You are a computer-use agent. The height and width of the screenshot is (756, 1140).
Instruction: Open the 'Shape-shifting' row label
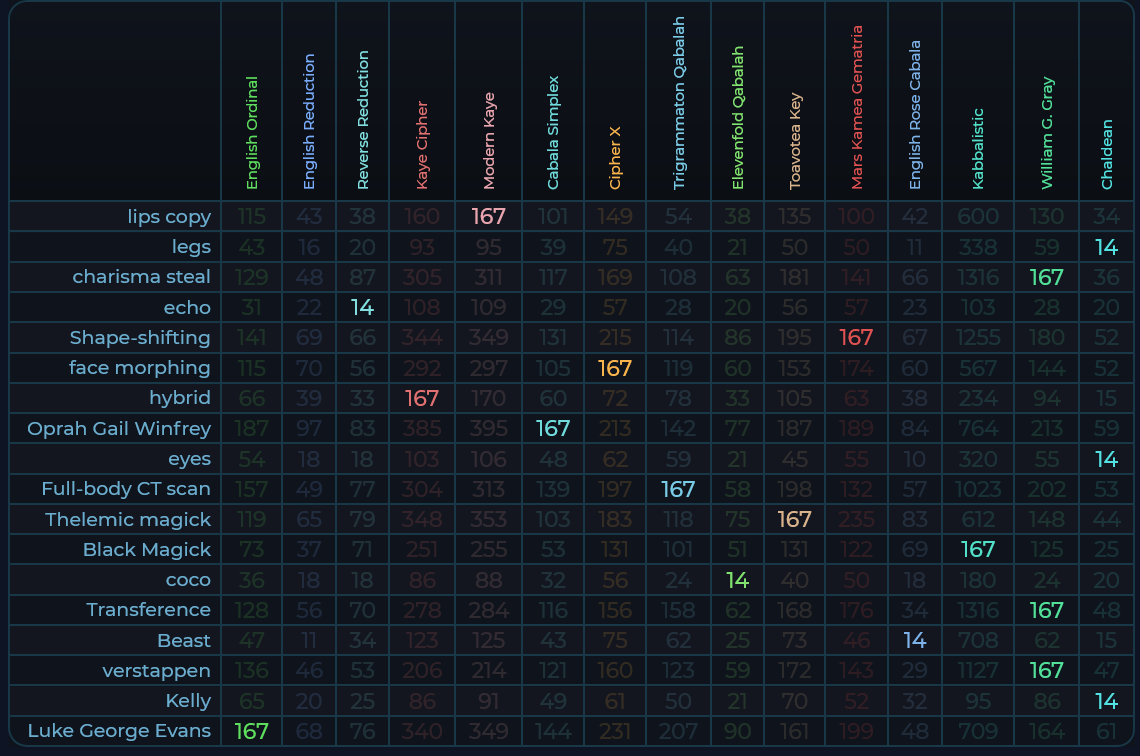(x=140, y=337)
